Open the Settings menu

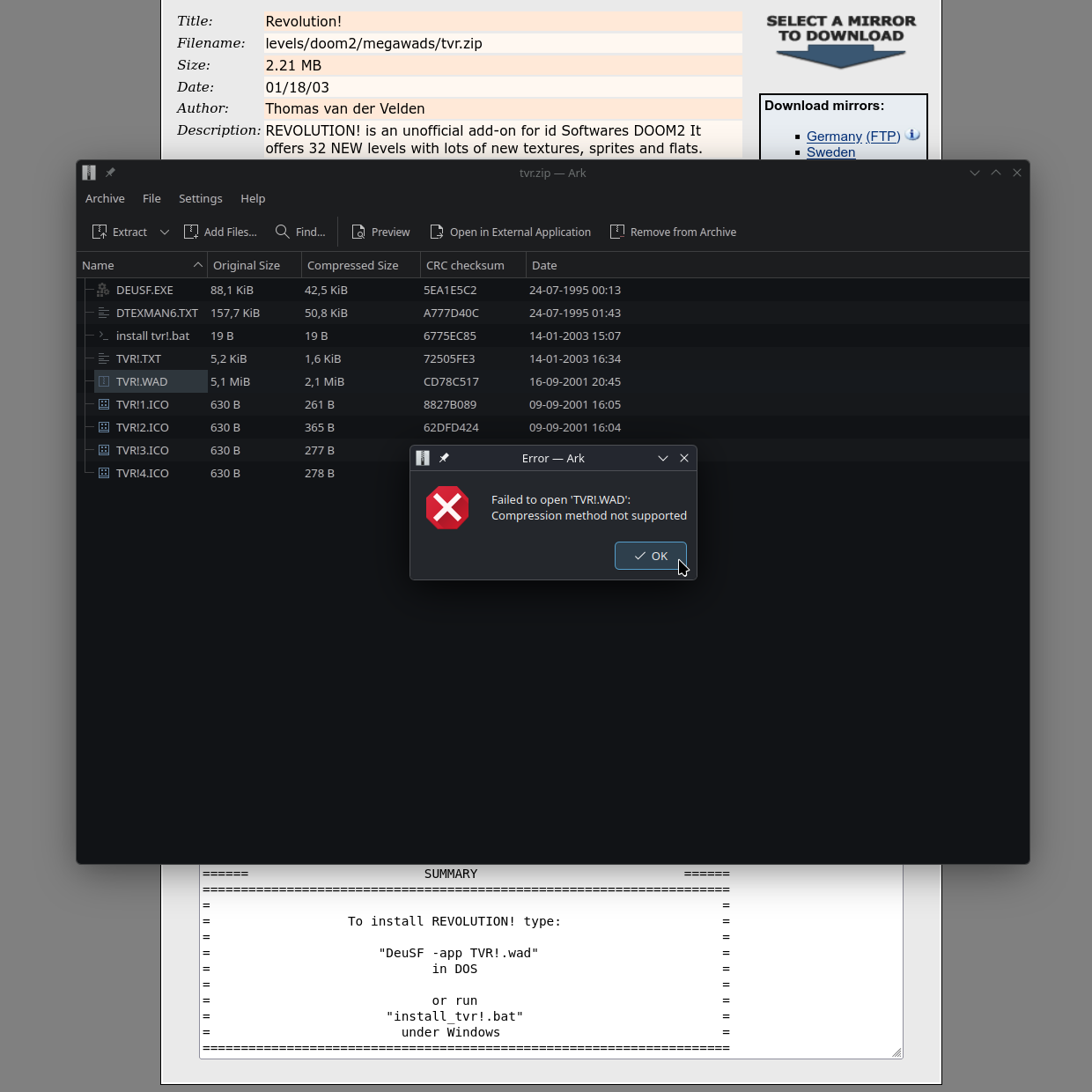(201, 198)
